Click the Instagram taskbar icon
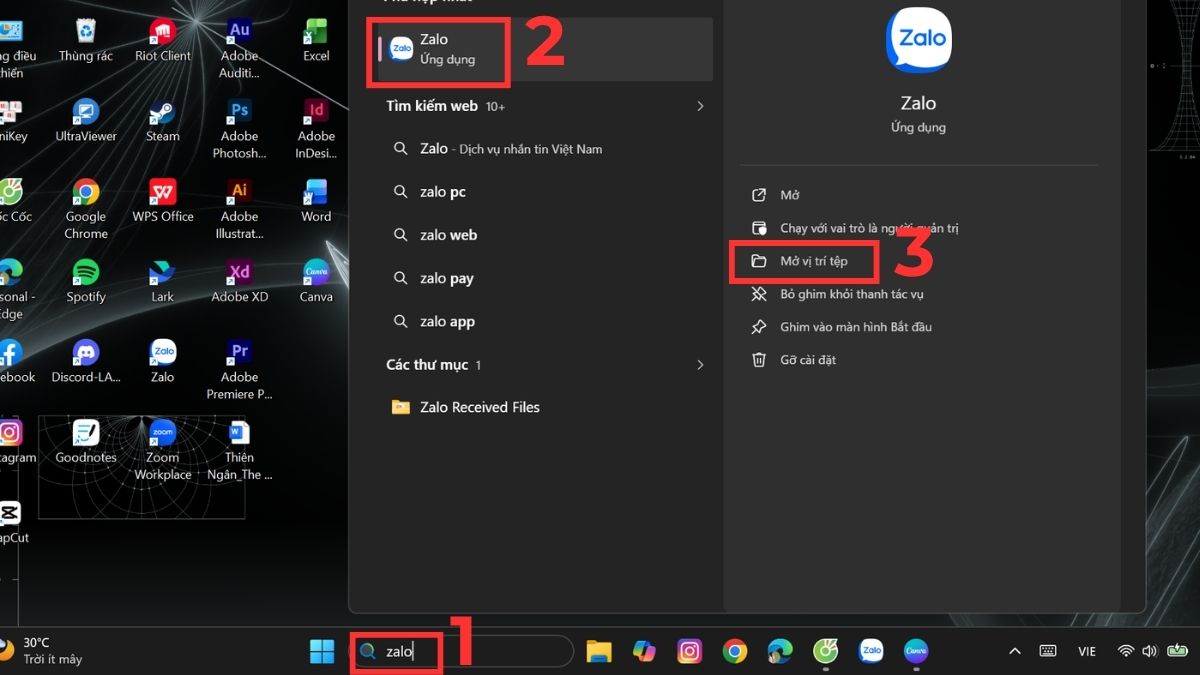 point(689,651)
